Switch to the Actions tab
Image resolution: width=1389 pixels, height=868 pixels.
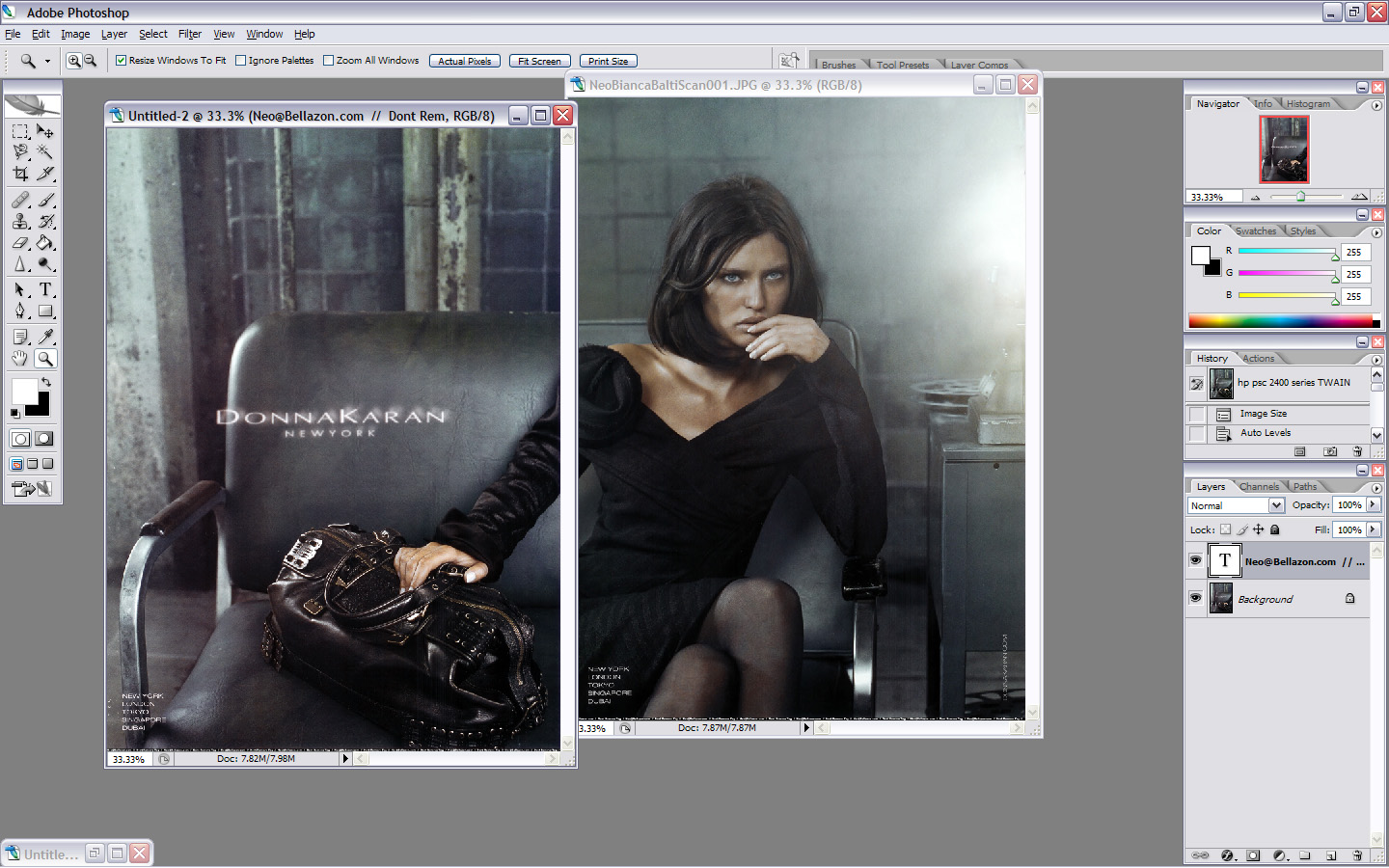(1258, 359)
